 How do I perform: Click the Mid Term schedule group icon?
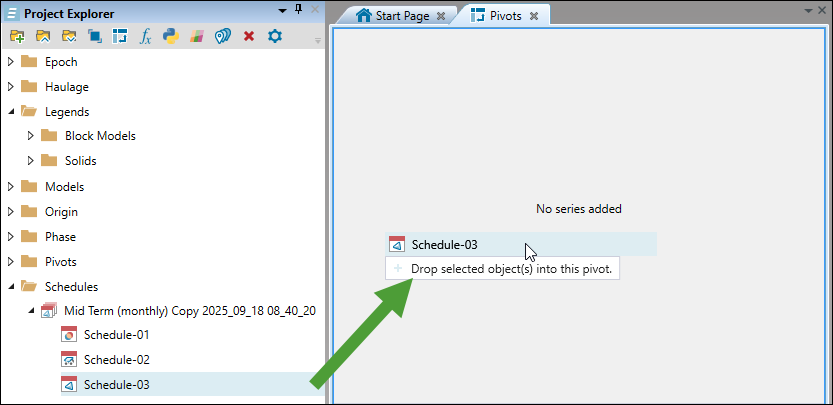pyautogui.click(x=49, y=310)
